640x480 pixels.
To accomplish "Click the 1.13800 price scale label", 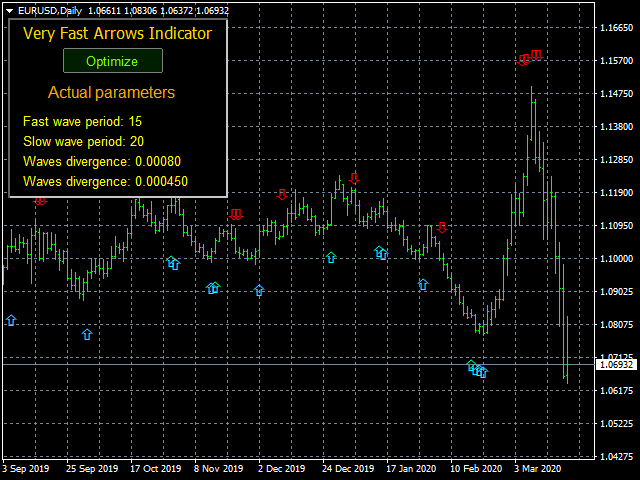I will (x=616, y=127).
